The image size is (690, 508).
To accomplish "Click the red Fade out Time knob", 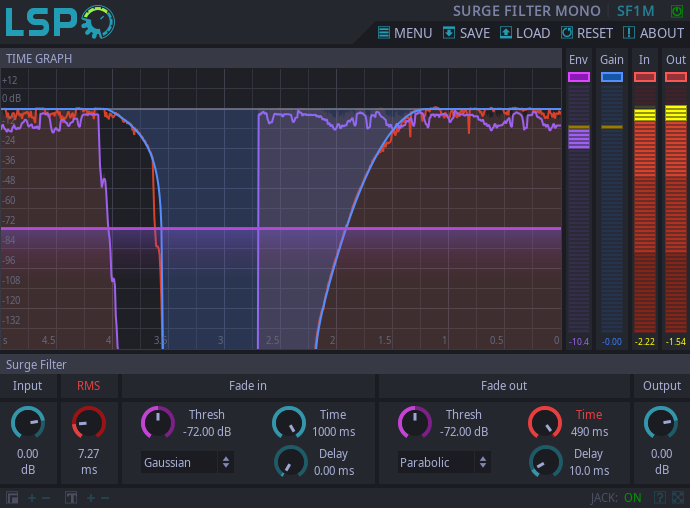I will point(545,423).
